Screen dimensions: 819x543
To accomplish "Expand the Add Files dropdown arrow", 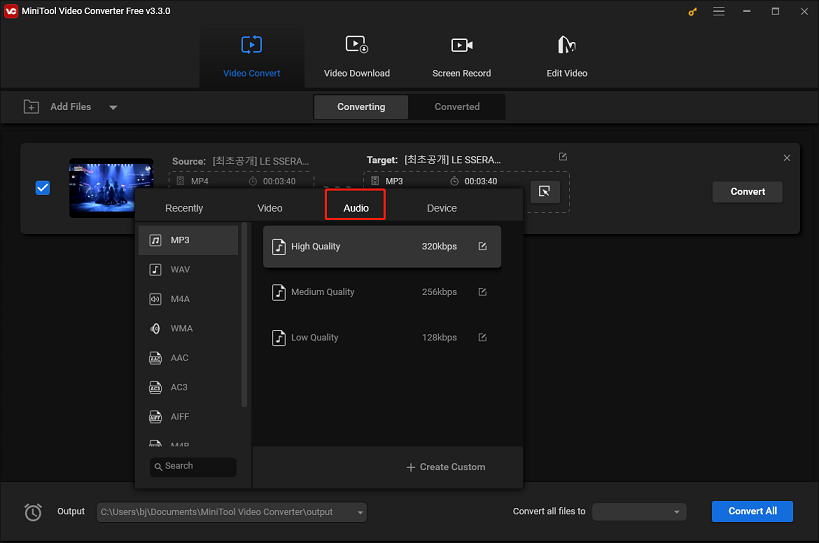I will coord(113,108).
